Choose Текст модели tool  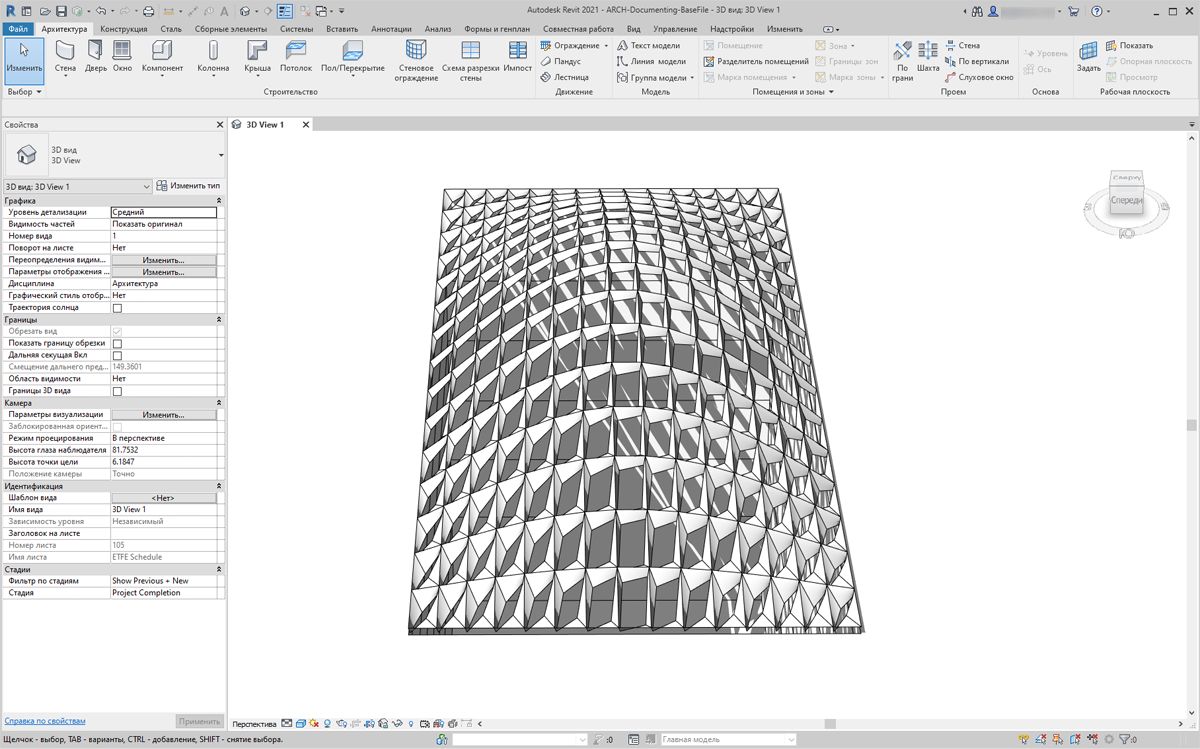tap(648, 46)
